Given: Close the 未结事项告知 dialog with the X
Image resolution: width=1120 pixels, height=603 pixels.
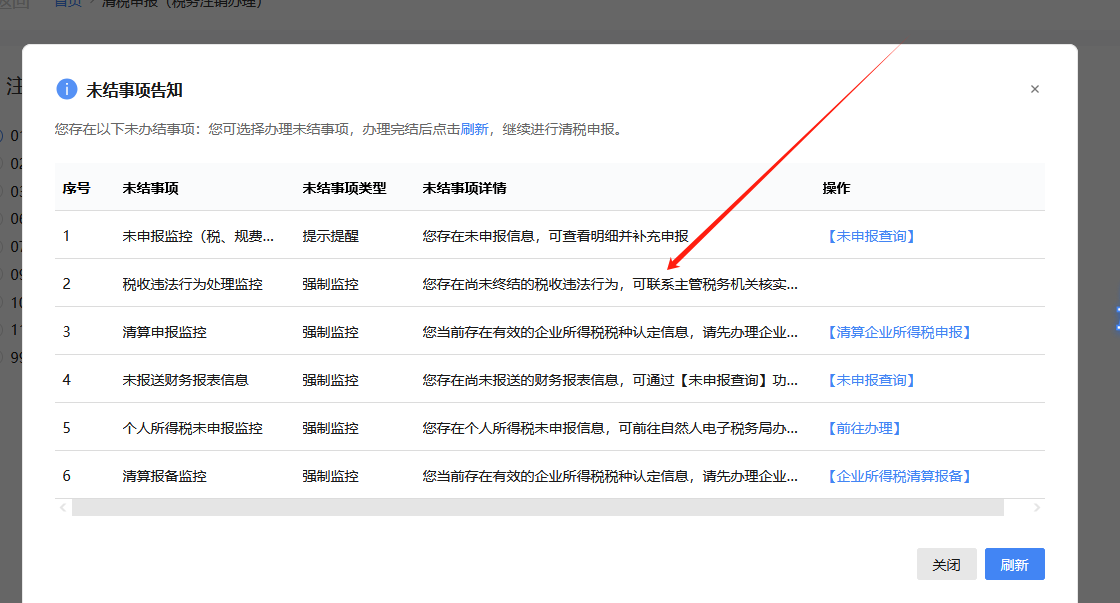Looking at the screenshot, I should click(1034, 89).
